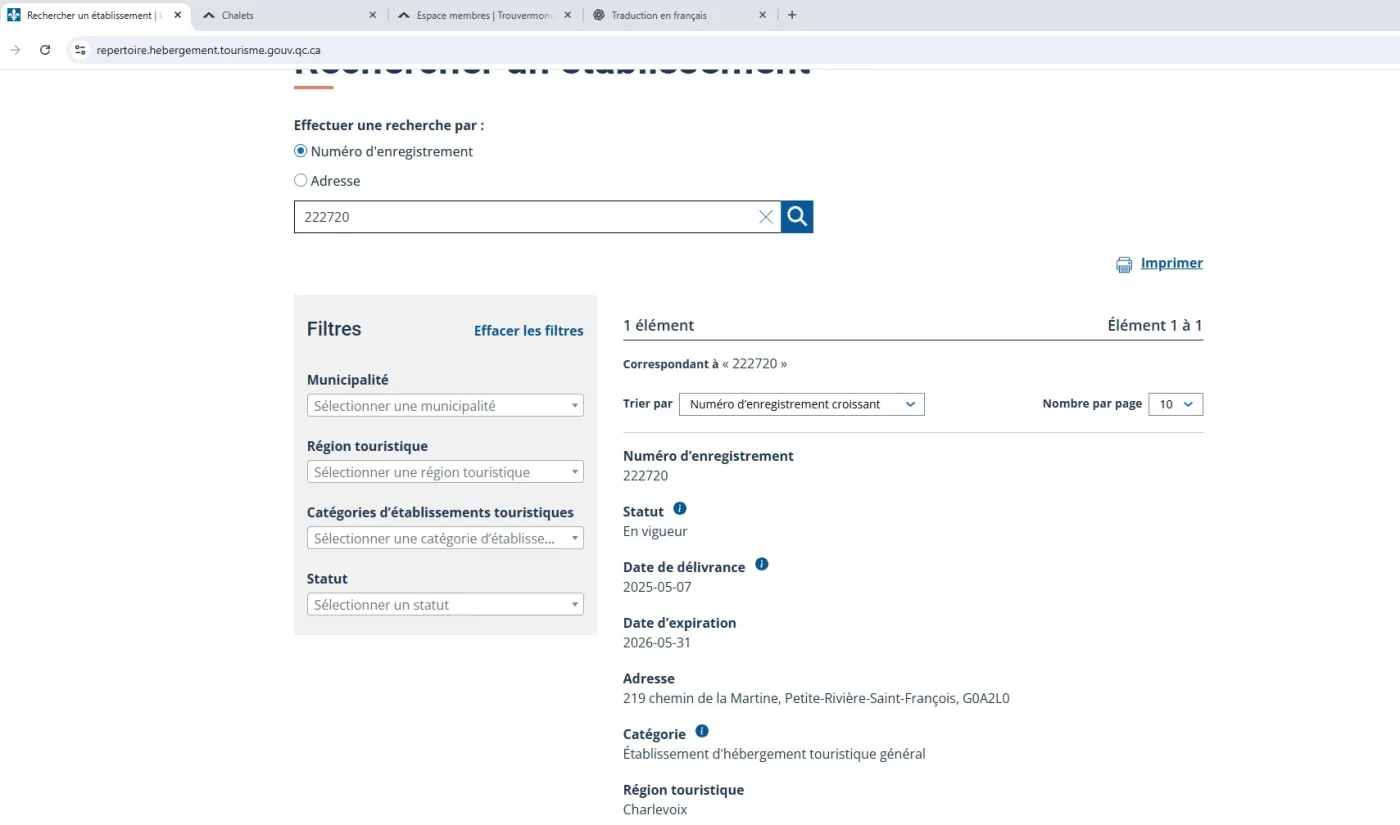
Task: Click the Charlevoix region value
Action: (x=655, y=809)
